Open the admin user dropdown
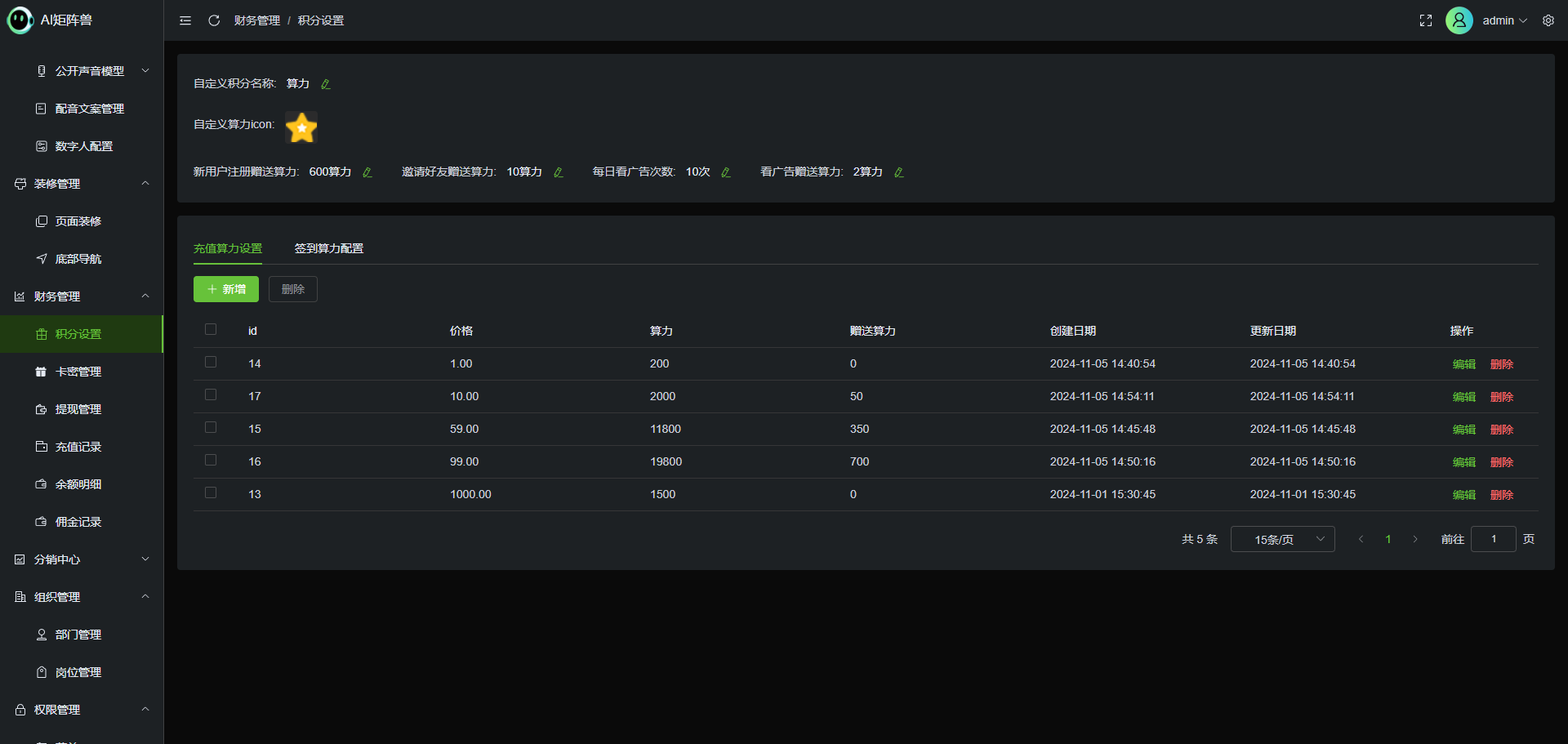This screenshot has height=744, width=1568. (1504, 20)
